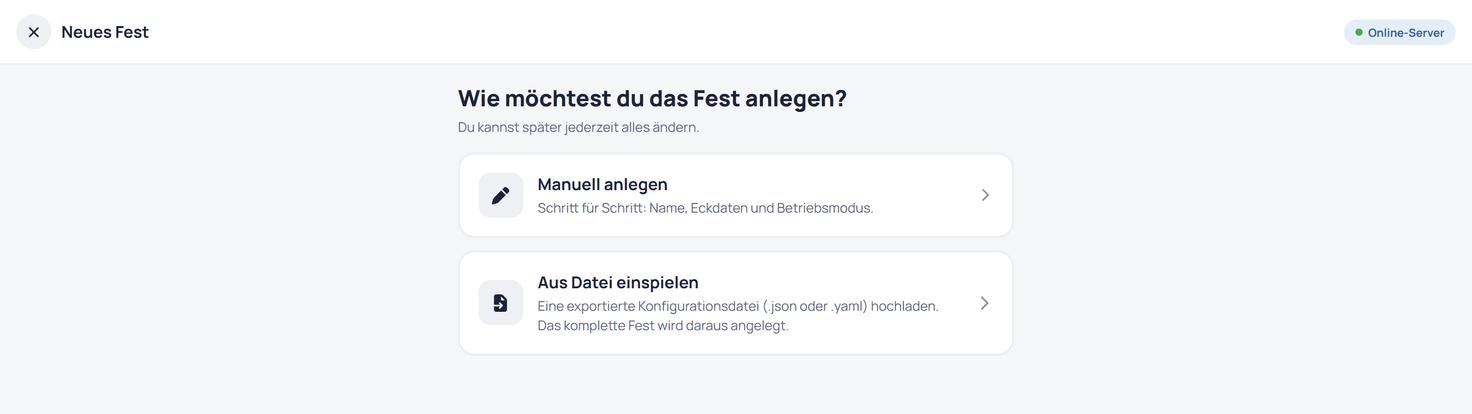Click the file import icon
The height and width of the screenshot is (414, 1472).
501,303
